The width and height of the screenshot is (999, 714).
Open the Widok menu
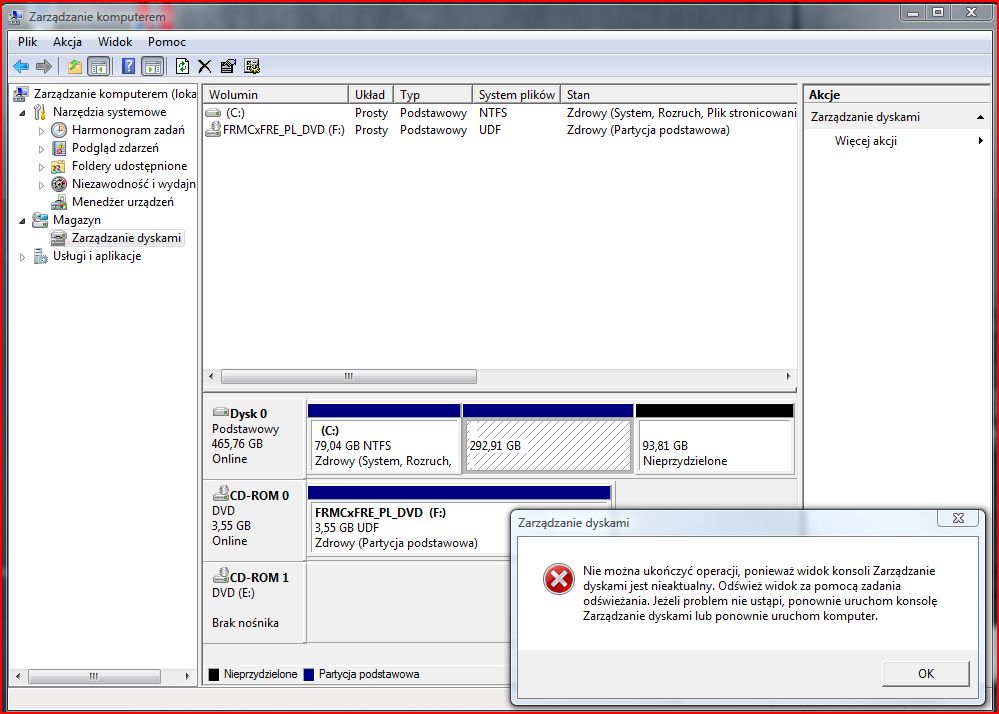click(115, 42)
